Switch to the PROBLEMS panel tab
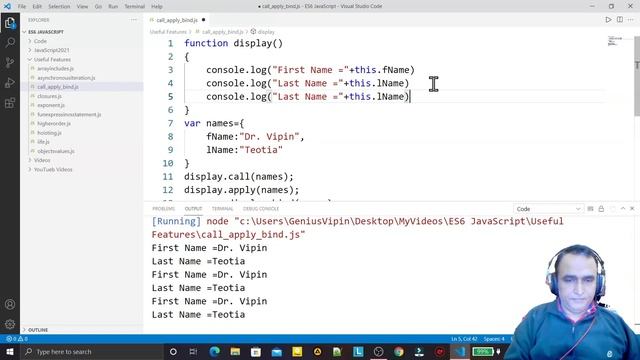This screenshot has width=640, height=360. point(163,209)
